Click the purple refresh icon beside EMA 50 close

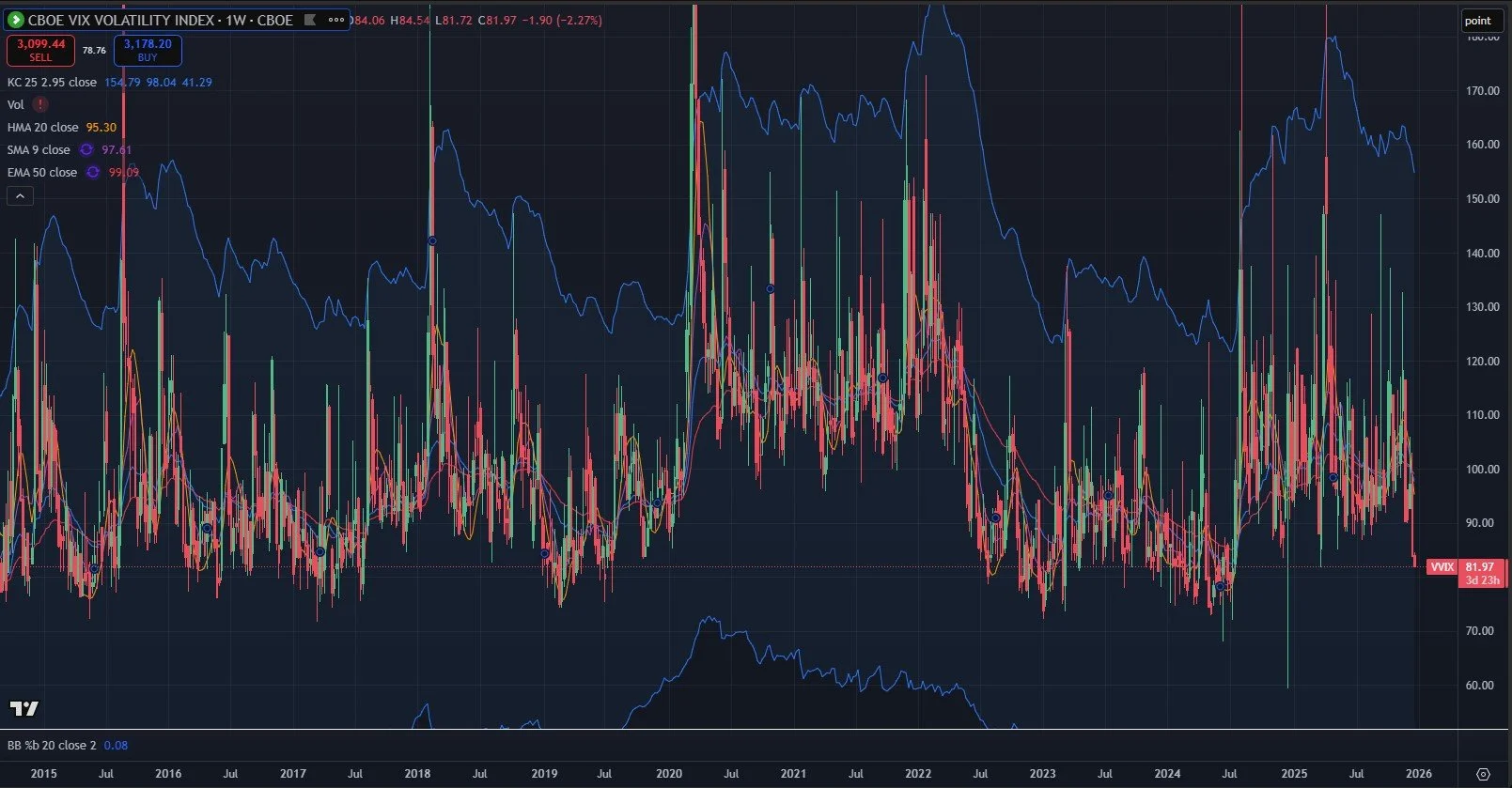pos(93,172)
